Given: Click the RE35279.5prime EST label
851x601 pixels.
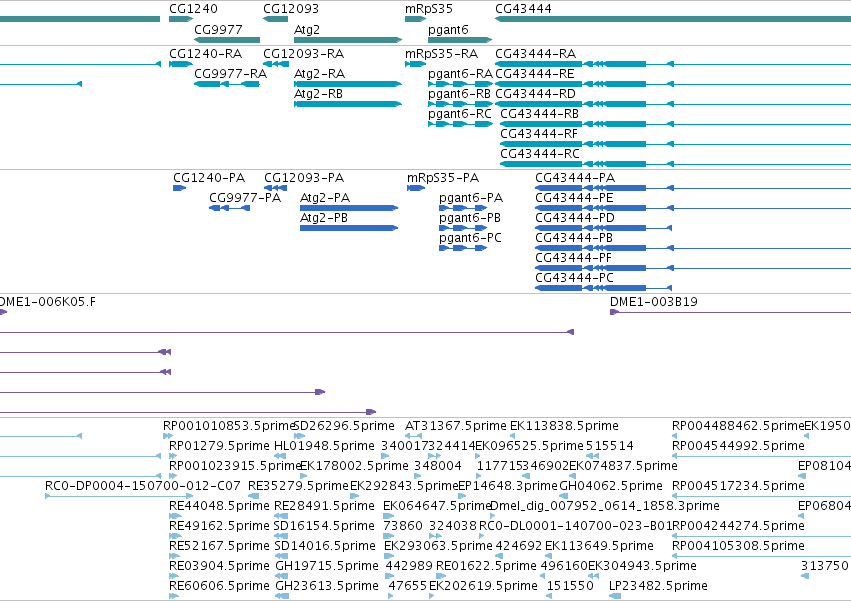Looking at the screenshot, I should [x=298, y=486].
